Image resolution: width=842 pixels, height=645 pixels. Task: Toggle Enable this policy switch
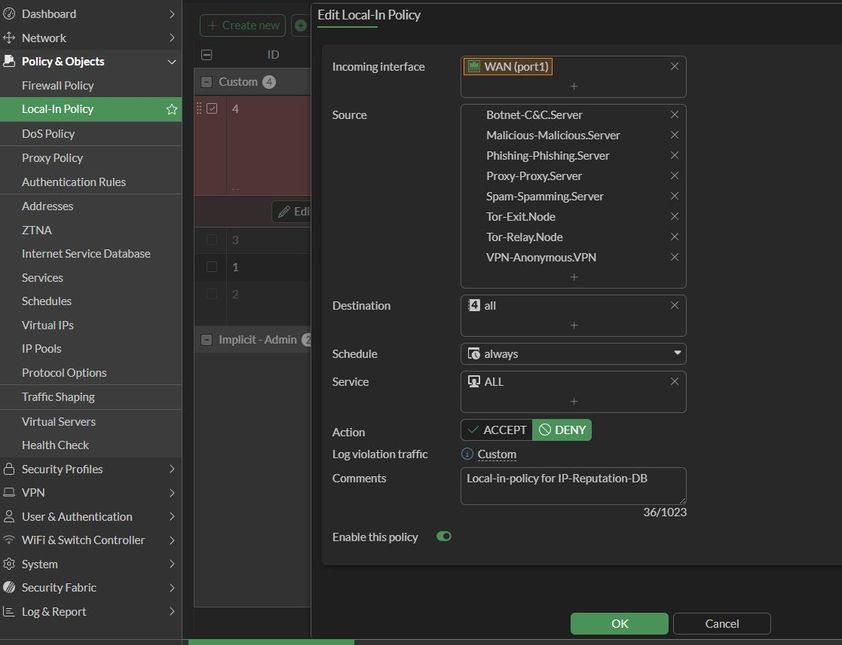(x=444, y=537)
